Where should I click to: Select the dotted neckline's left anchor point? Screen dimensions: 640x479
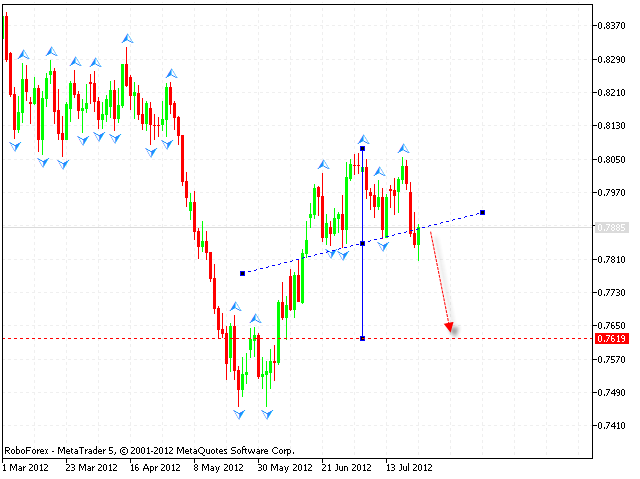242,273
